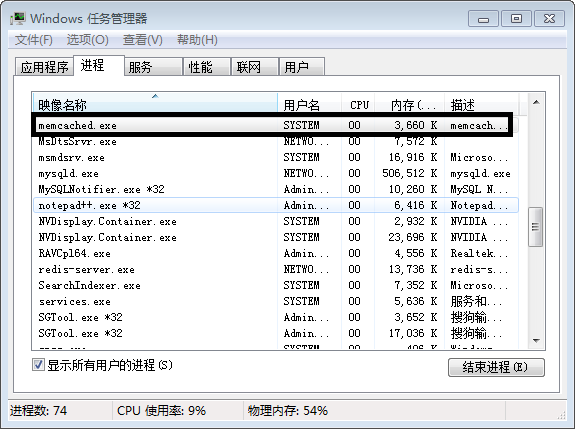Click the 进程数: 74 status entry

coord(39,411)
